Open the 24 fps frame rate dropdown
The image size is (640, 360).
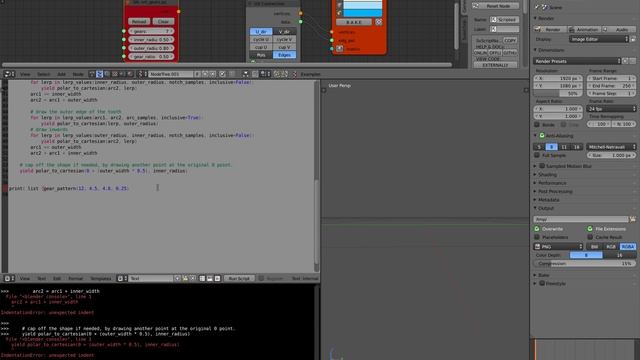tap(611, 109)
